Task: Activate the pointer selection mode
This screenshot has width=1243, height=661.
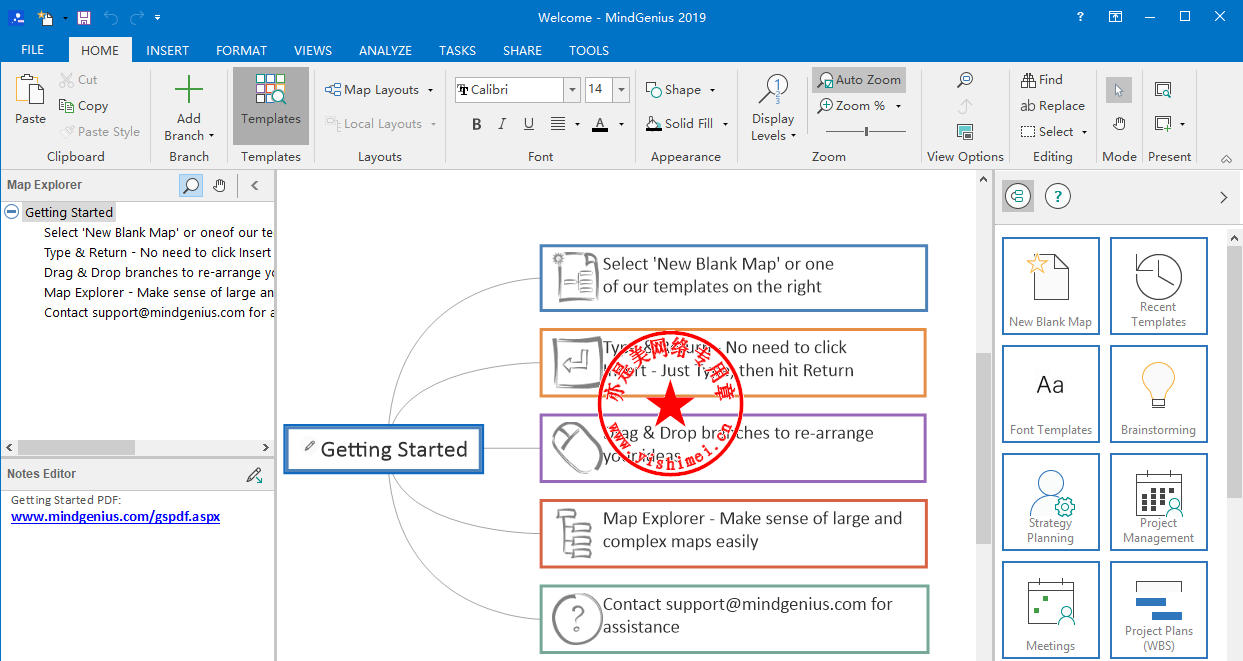Action: pos(1119,90)
